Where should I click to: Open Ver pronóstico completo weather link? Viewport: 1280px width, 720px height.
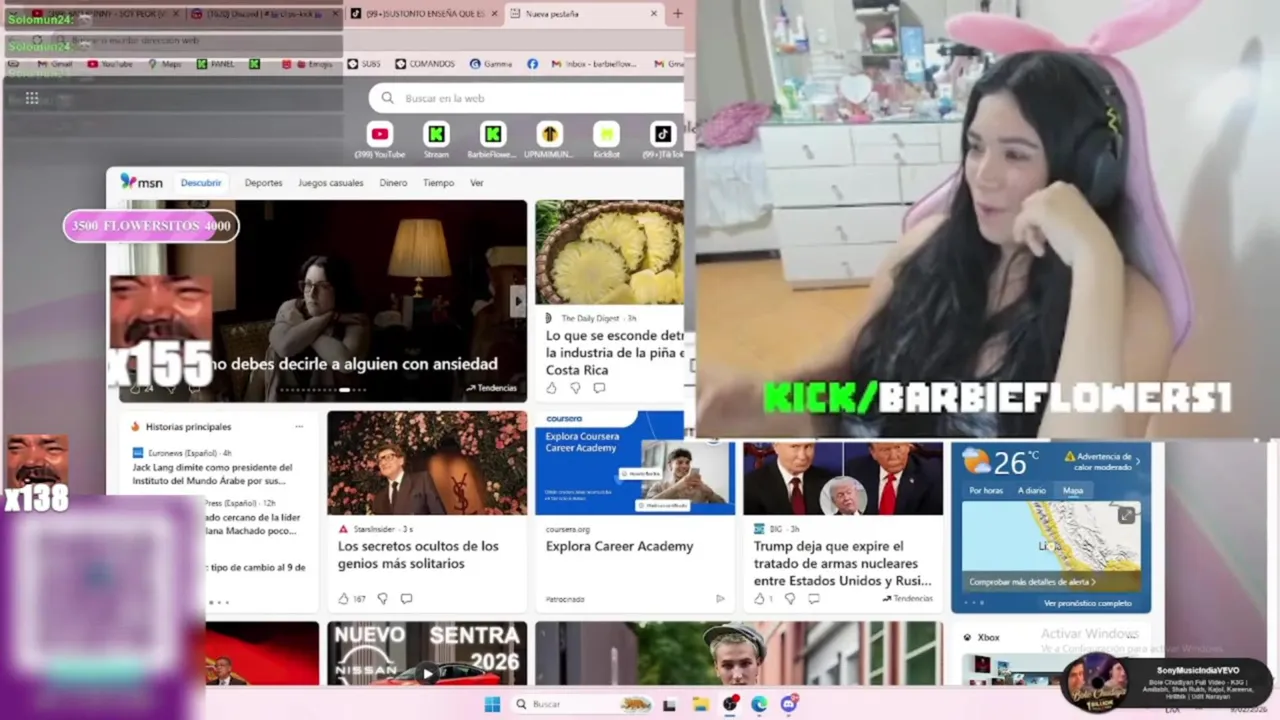[1087, 603]
